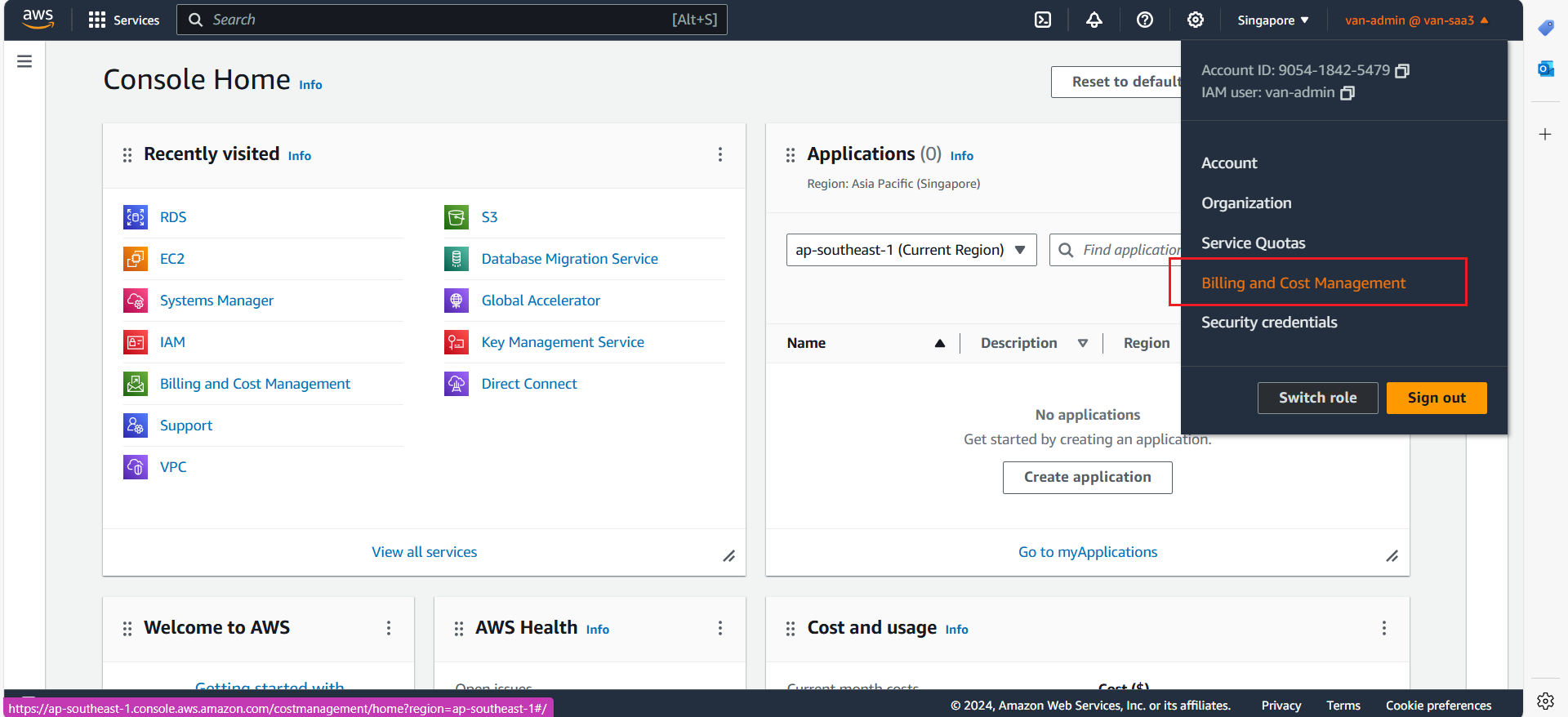Open Recently visited widget options menu
1568x717 pixels.
coord(720,155)
